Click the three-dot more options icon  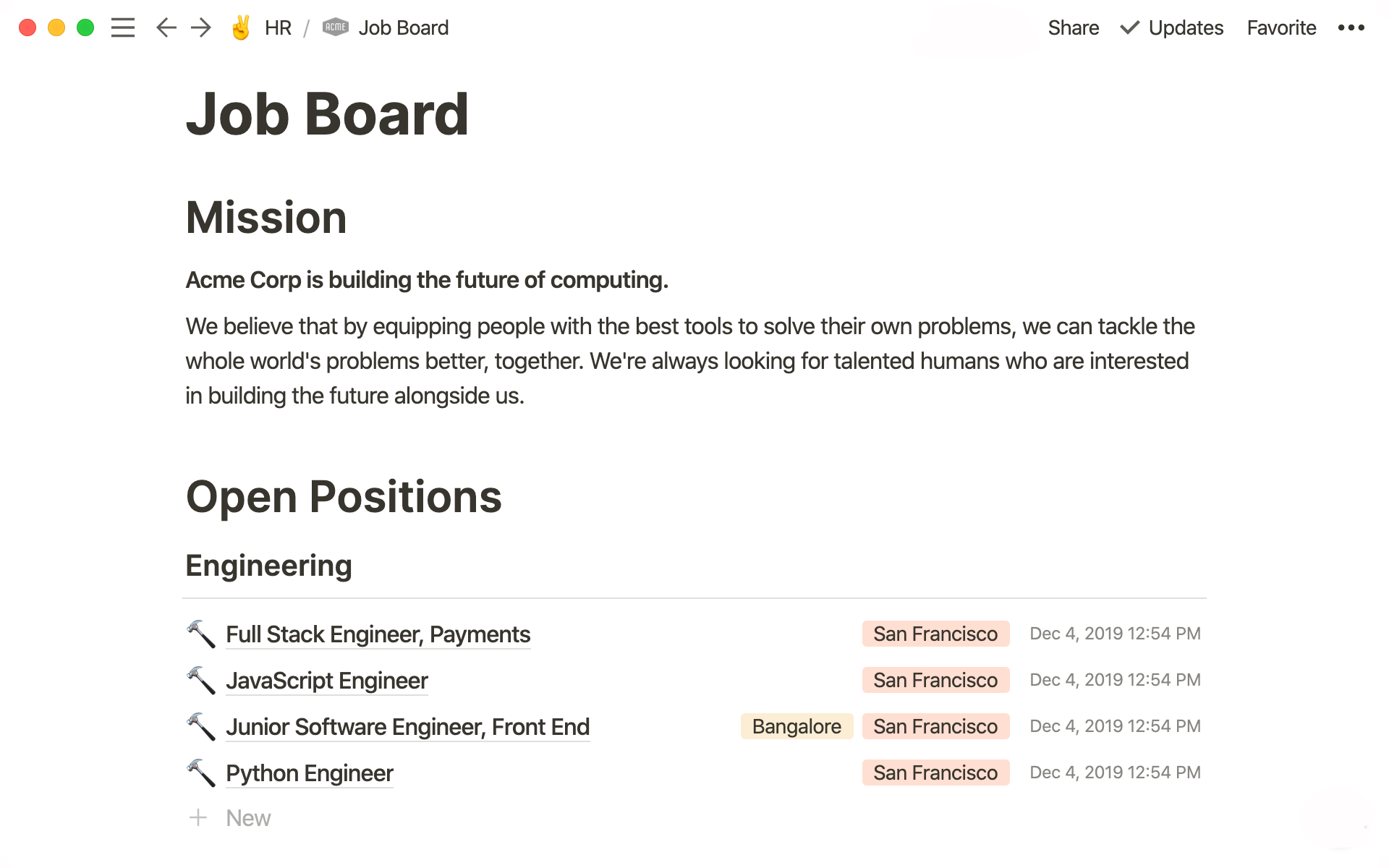(1353, 27)
